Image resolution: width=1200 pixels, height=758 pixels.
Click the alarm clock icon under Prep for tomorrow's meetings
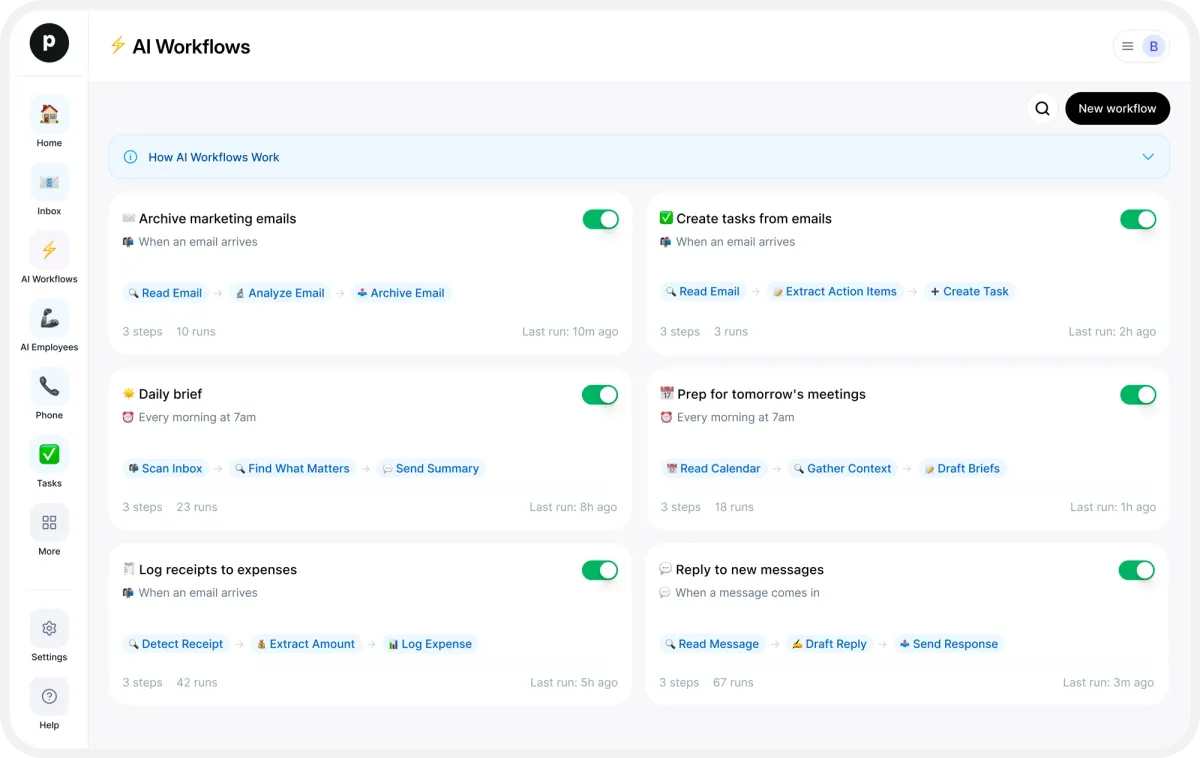[x=666, y=417]
